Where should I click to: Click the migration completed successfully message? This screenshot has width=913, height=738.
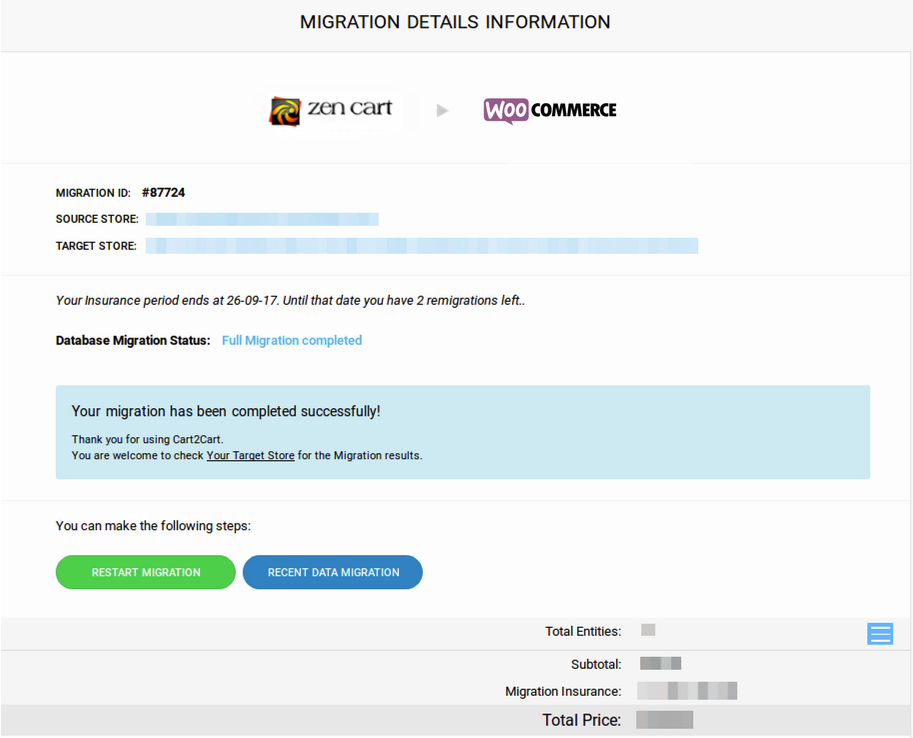(226, 411)
